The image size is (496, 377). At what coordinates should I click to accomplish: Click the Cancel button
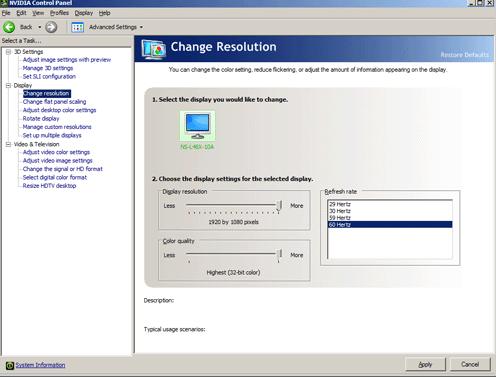click(470, 364)
